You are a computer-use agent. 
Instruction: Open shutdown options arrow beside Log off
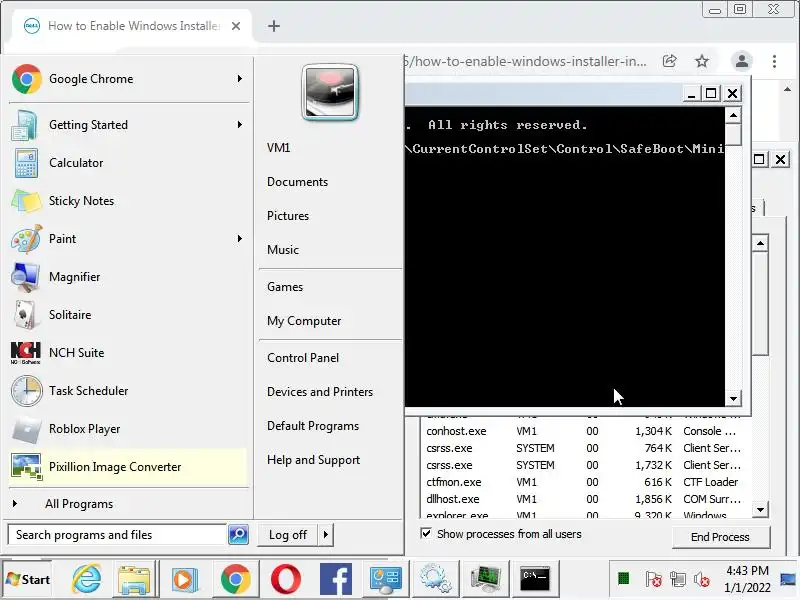coord(326,535)
